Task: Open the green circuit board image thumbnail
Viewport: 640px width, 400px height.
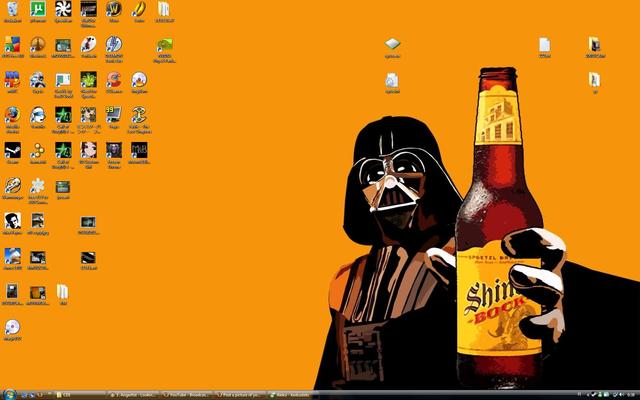Action: tap(63, 45)
